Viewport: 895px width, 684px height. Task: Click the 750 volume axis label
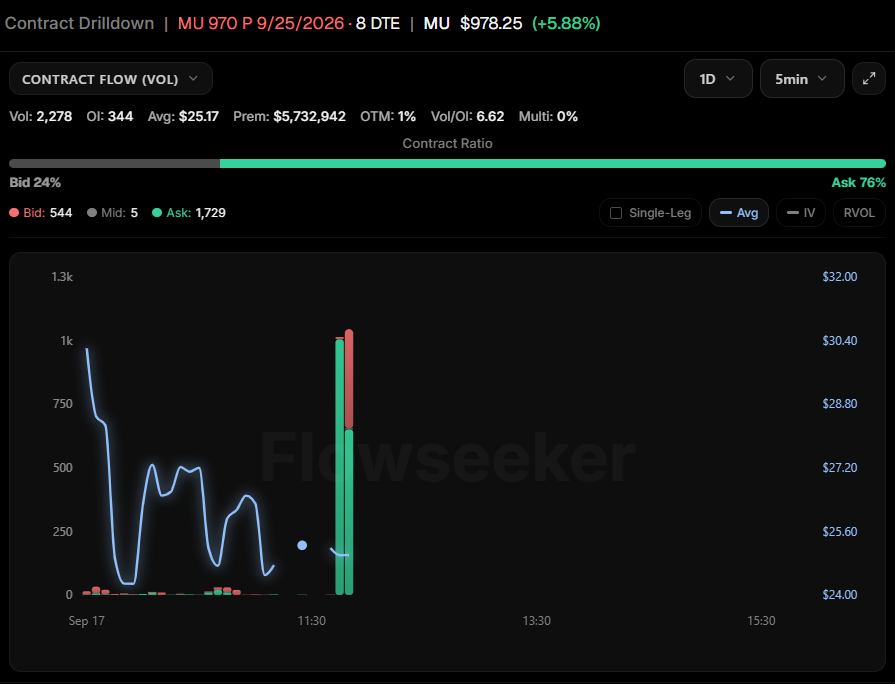[63, 404]
